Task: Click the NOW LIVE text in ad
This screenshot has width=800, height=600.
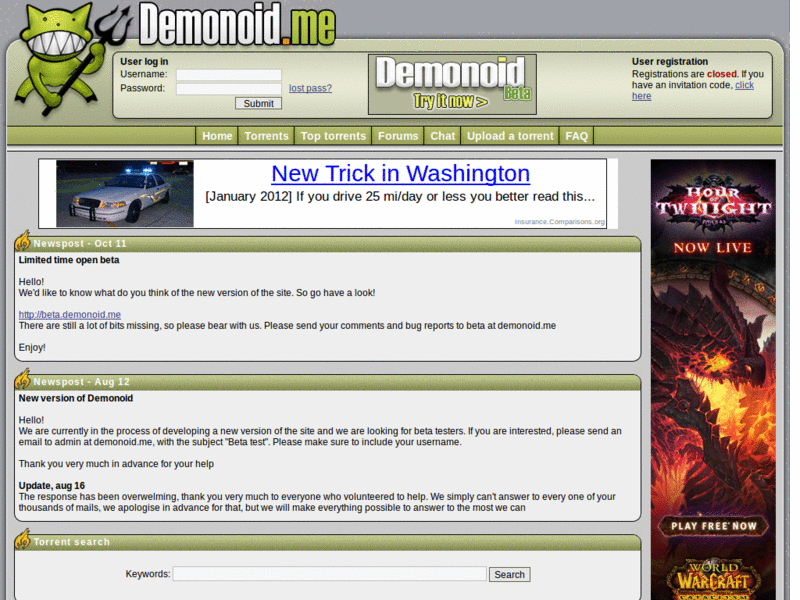Action: point(713,248)
